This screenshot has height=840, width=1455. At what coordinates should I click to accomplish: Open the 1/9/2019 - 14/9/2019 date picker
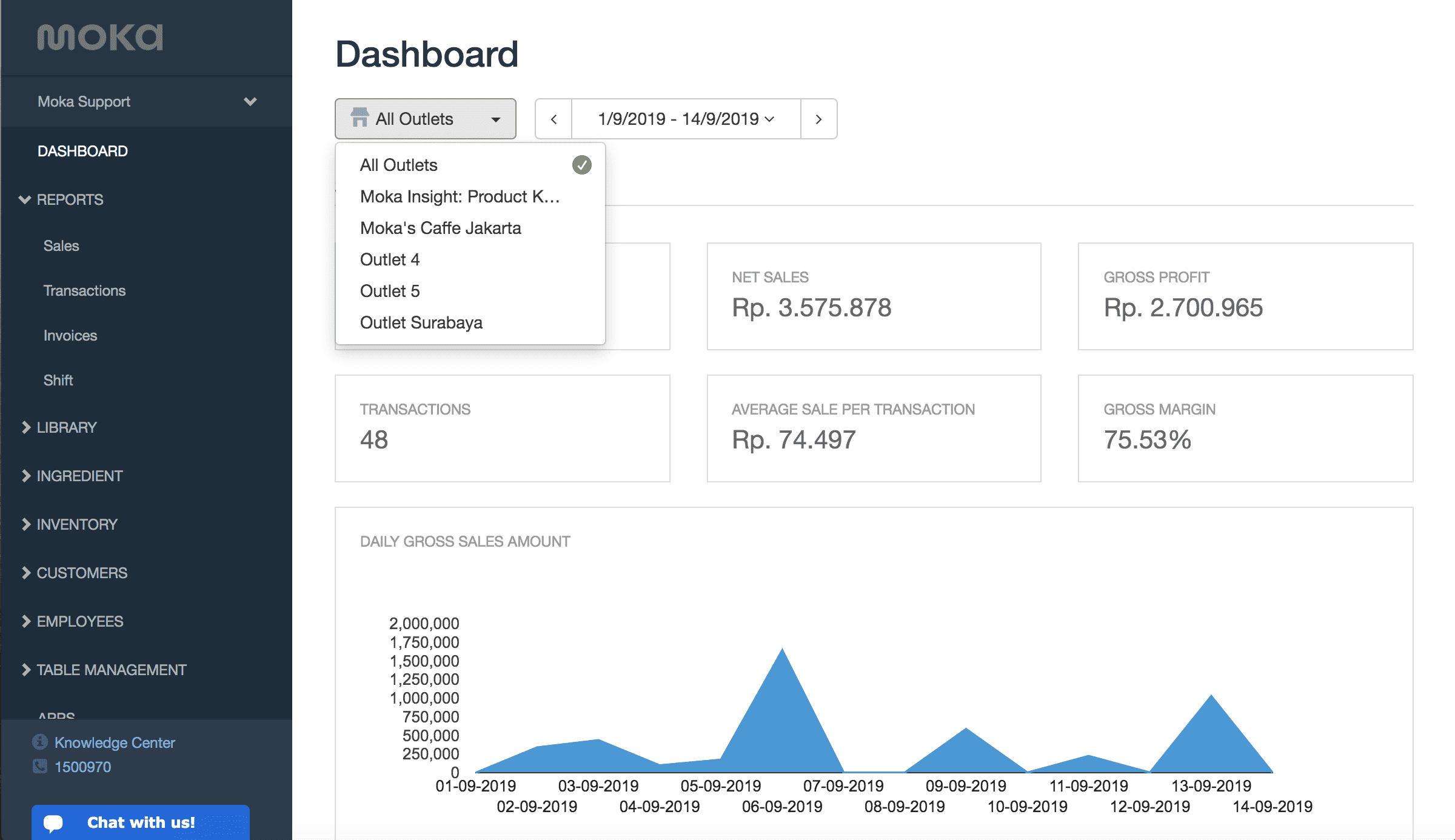[686, 119]
